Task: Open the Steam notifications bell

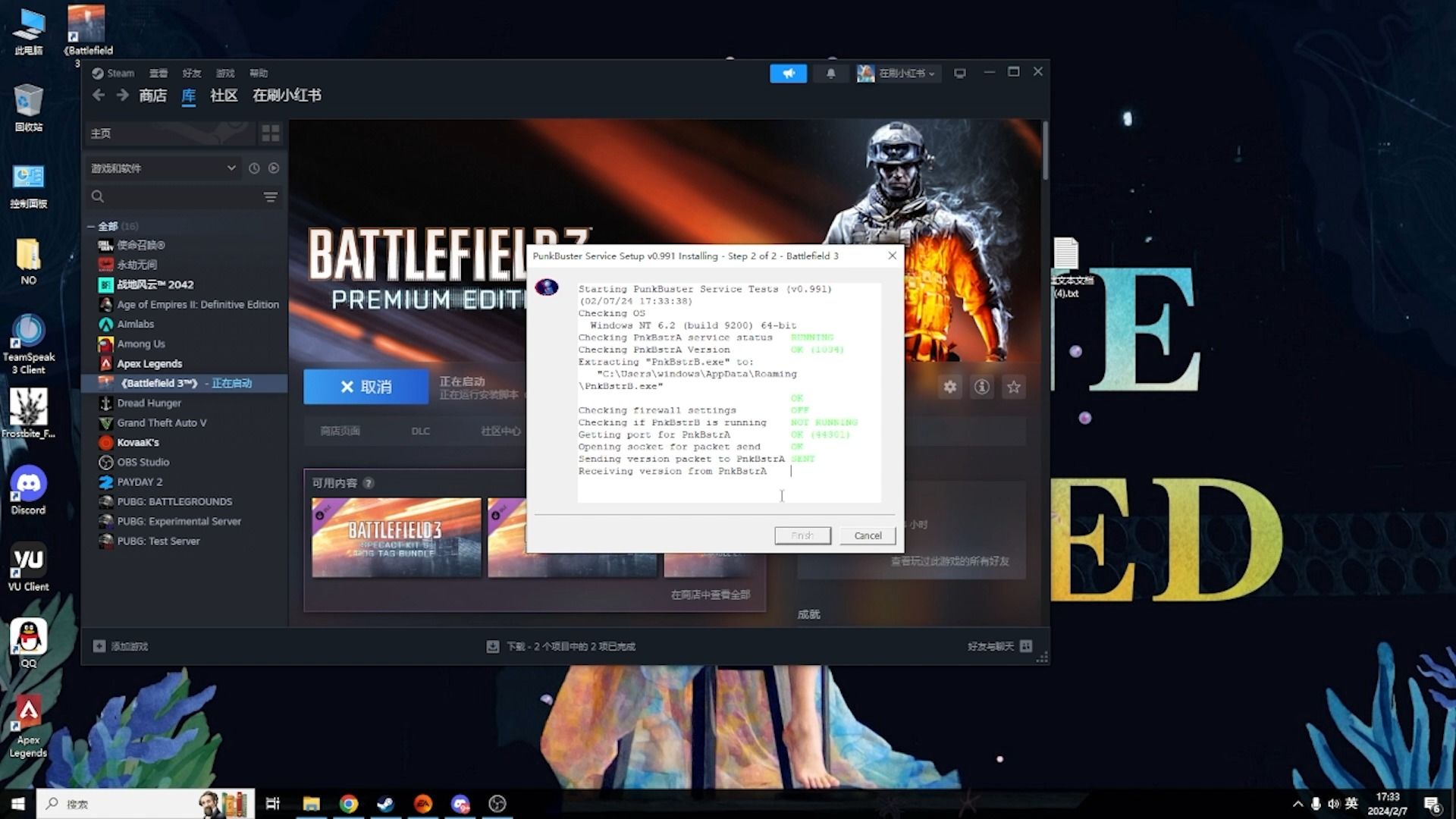Action: (830, 74)
